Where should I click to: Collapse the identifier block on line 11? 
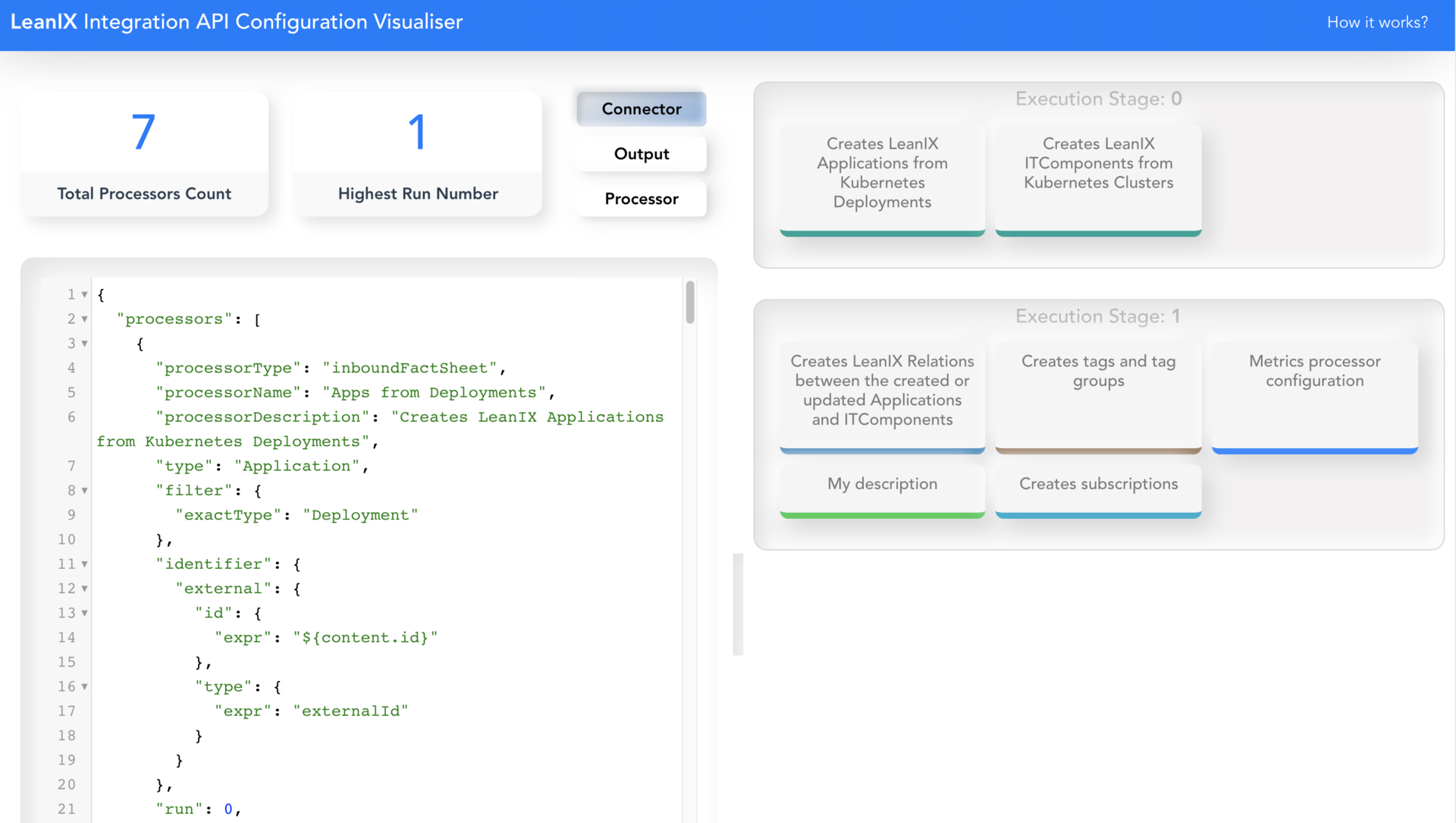(84, 564)
